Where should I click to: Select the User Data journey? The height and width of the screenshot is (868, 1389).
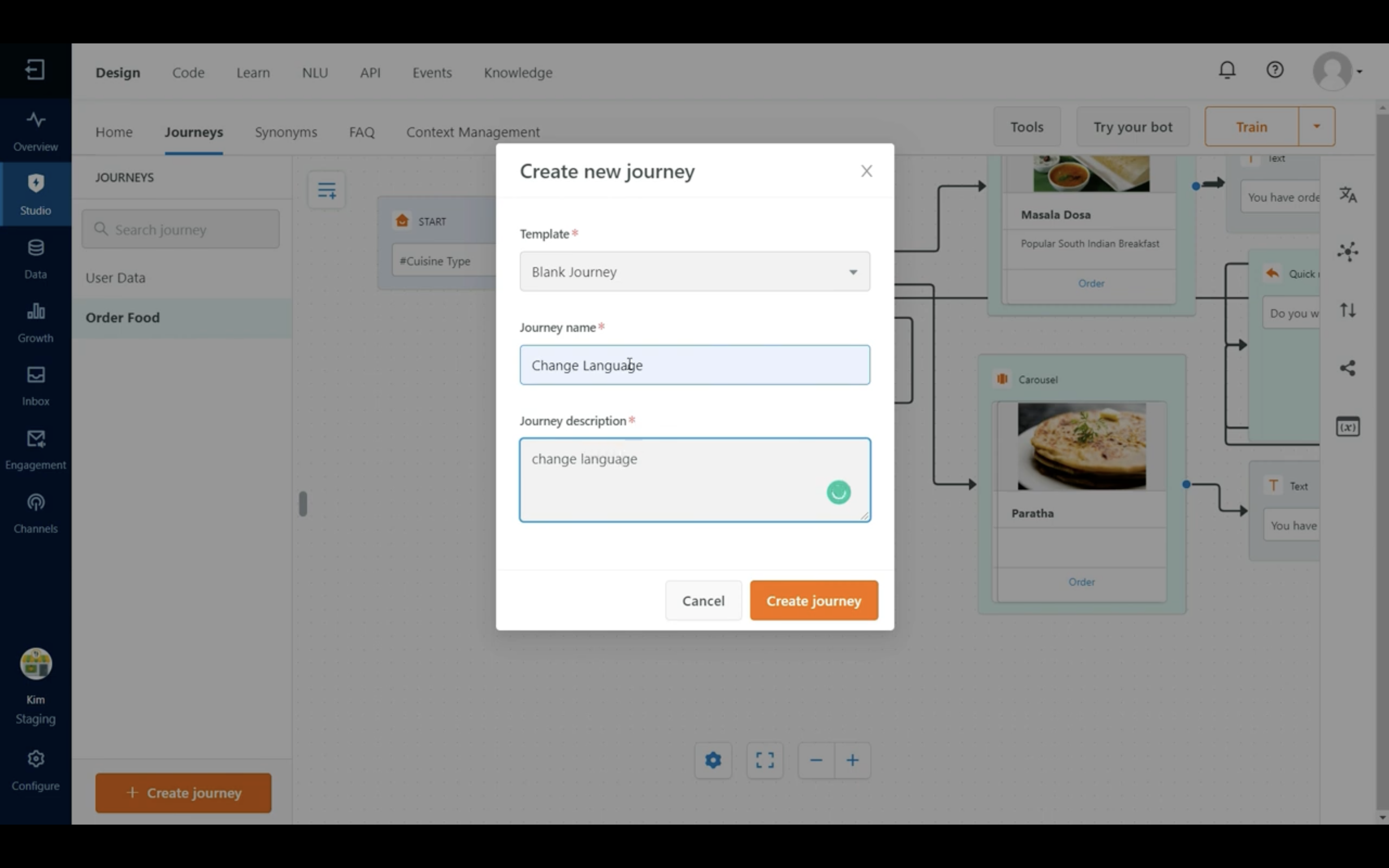coord(181,278)
